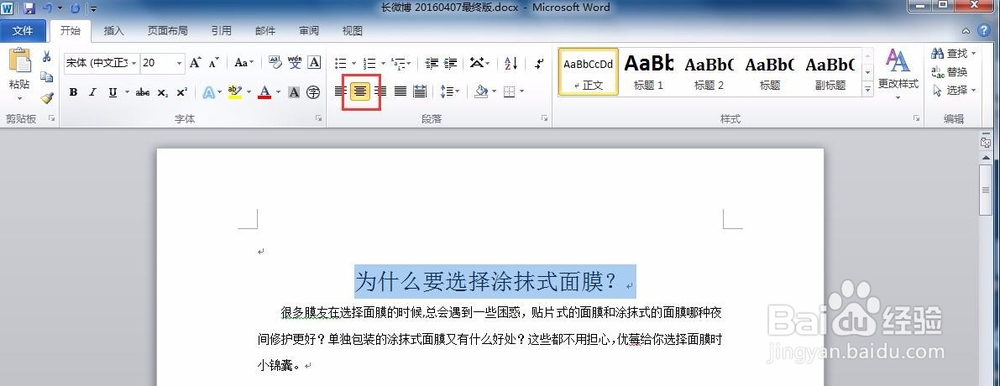Toggle Italic formatting

tap(92, 93)
